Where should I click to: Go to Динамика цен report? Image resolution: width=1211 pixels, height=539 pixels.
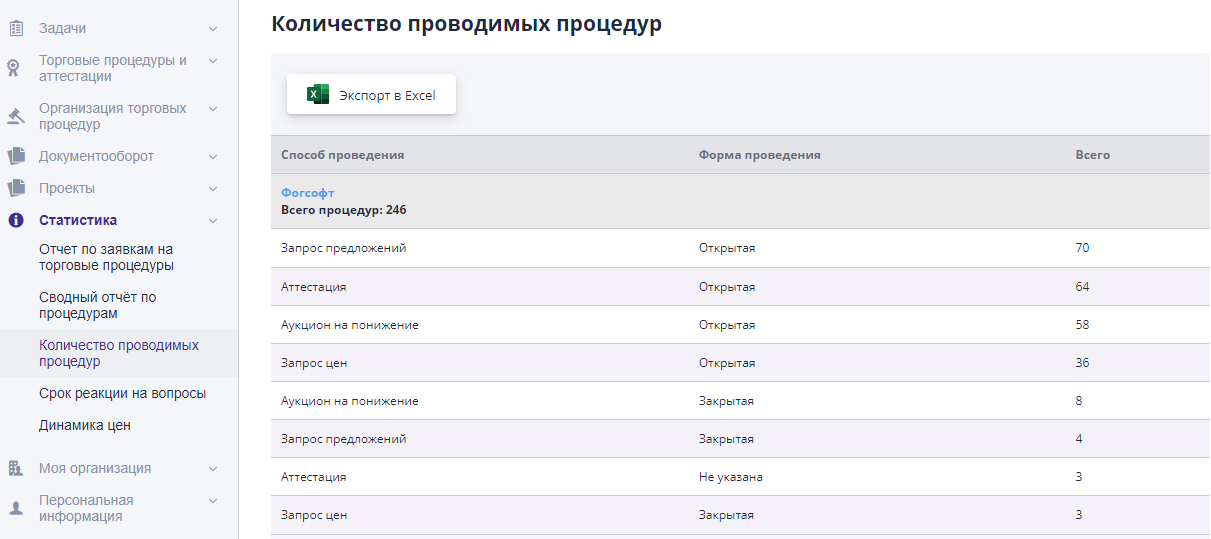84,425
